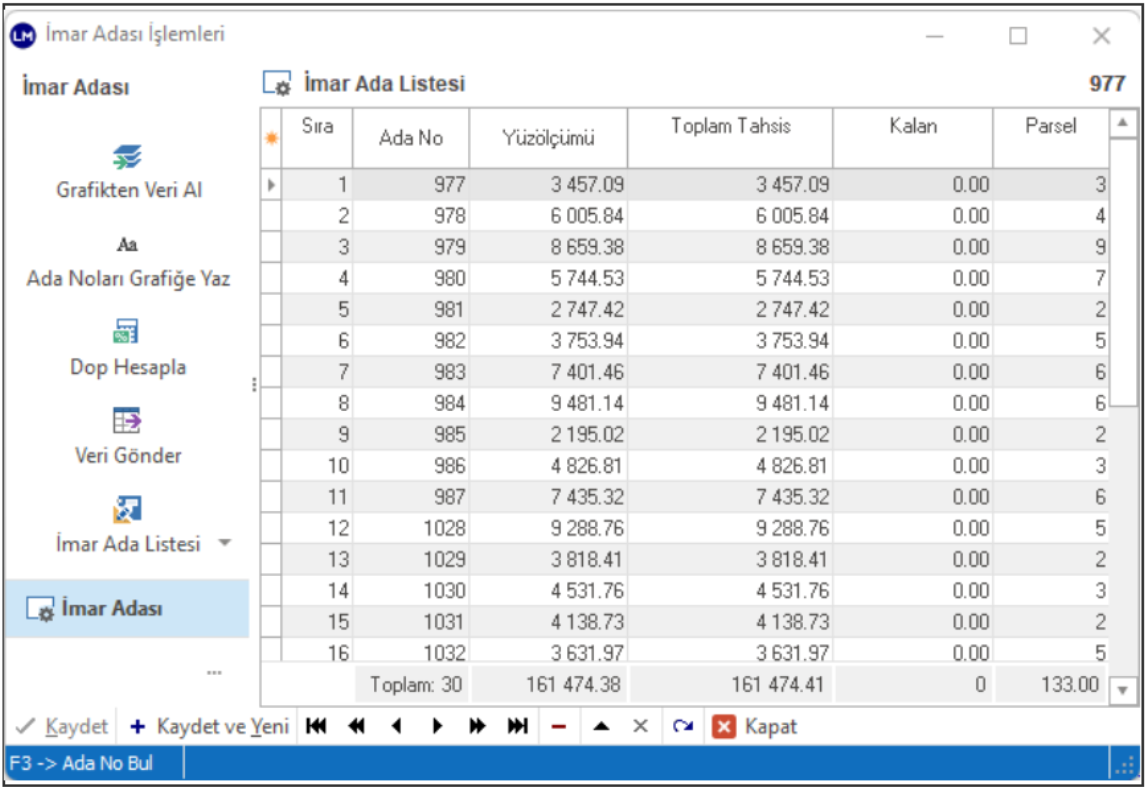Viewport: 1146px width, 787px height.
Task: Click the grid's star column selector
Action: [x=269, y=139]
